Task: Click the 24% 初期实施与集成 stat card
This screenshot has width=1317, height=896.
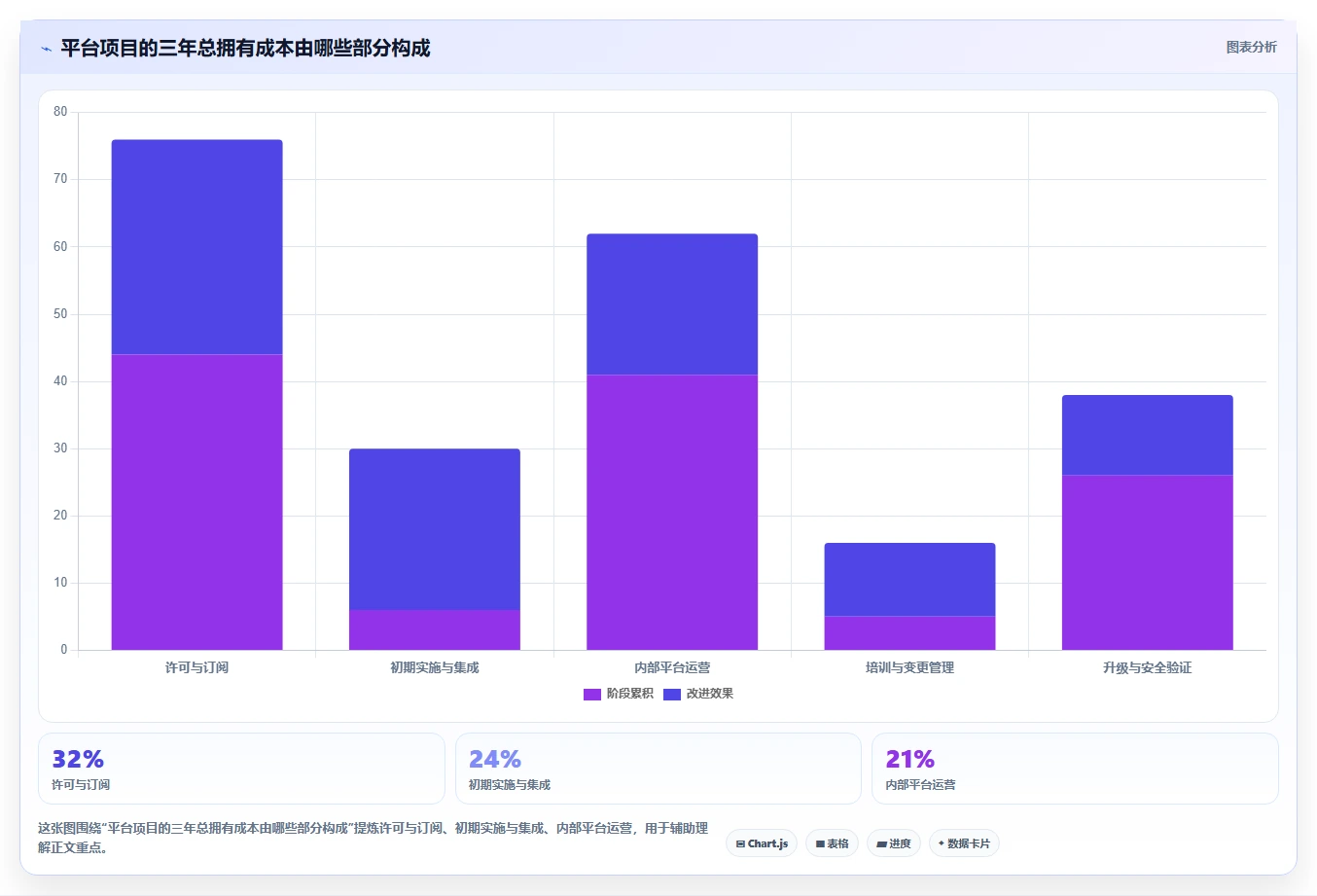Action: pyautogui.click(x=658, y=769)
